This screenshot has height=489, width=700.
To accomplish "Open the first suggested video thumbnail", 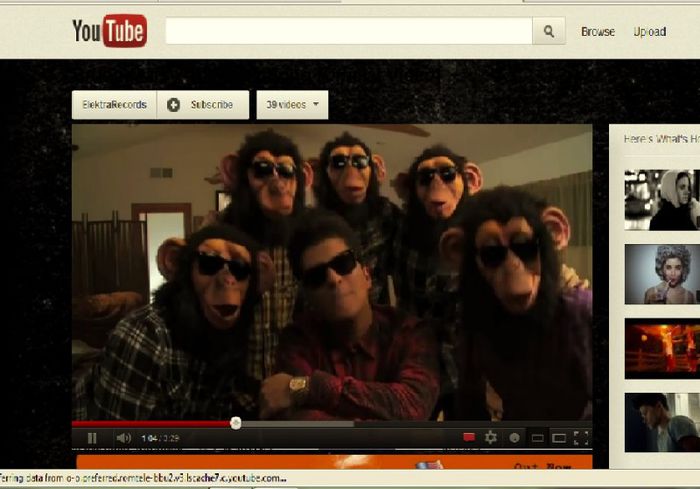I will click(x=661, y=199).
